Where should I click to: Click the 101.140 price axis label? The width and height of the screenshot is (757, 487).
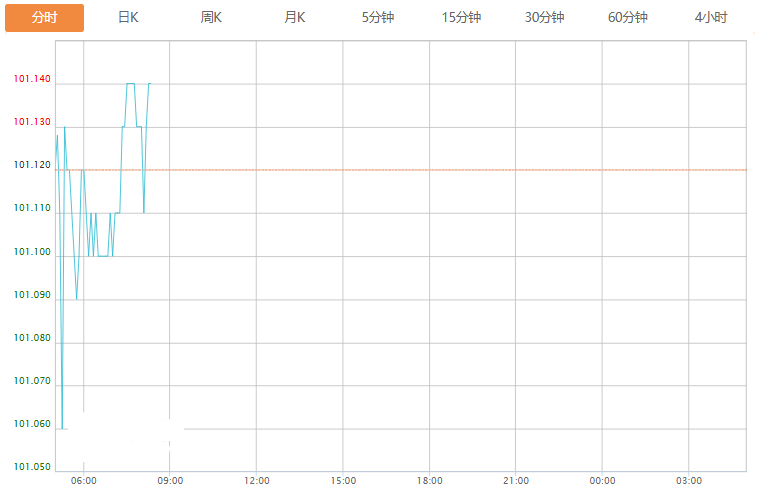32,79
